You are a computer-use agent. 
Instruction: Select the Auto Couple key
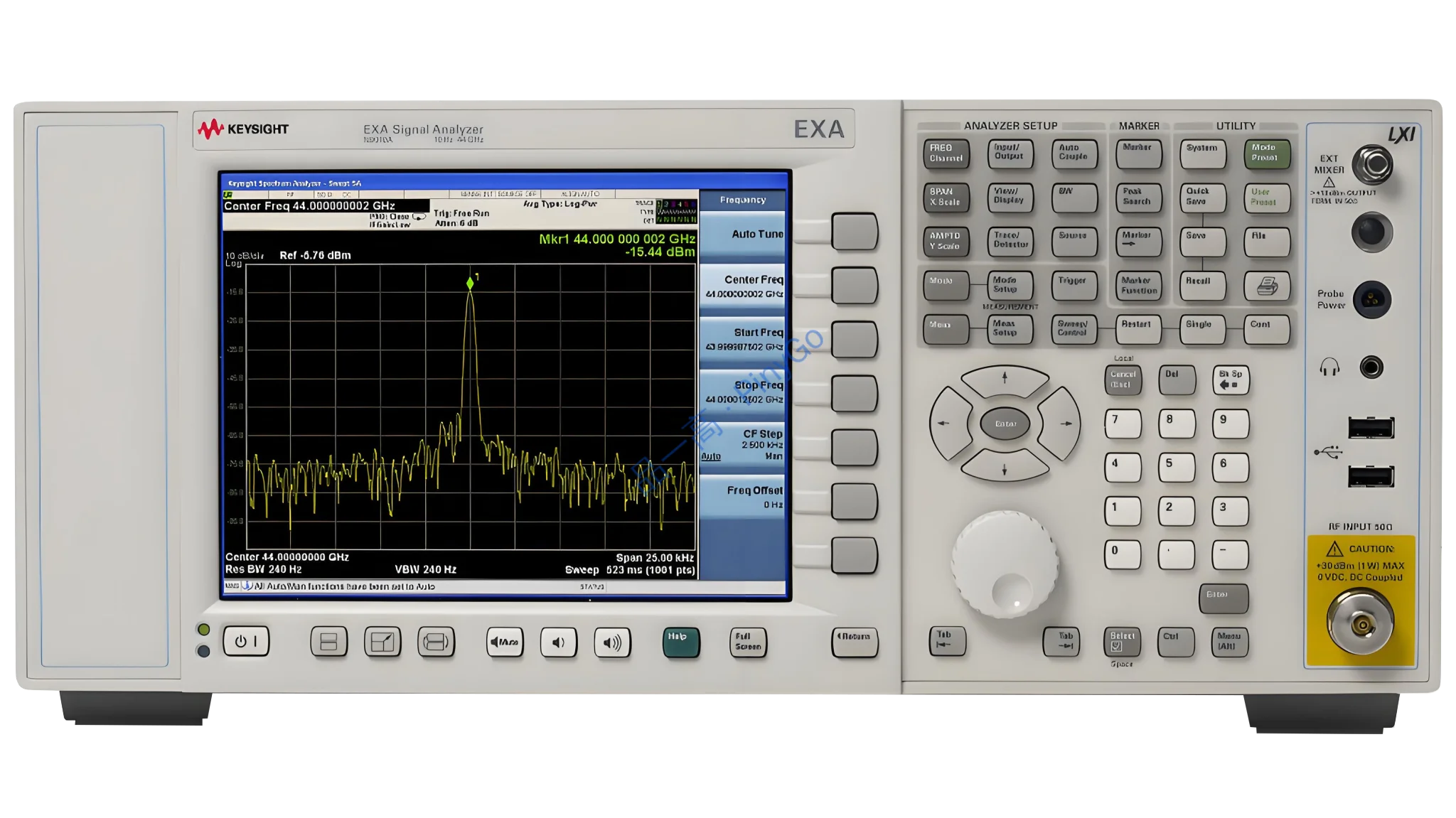tap(1074, 154)
